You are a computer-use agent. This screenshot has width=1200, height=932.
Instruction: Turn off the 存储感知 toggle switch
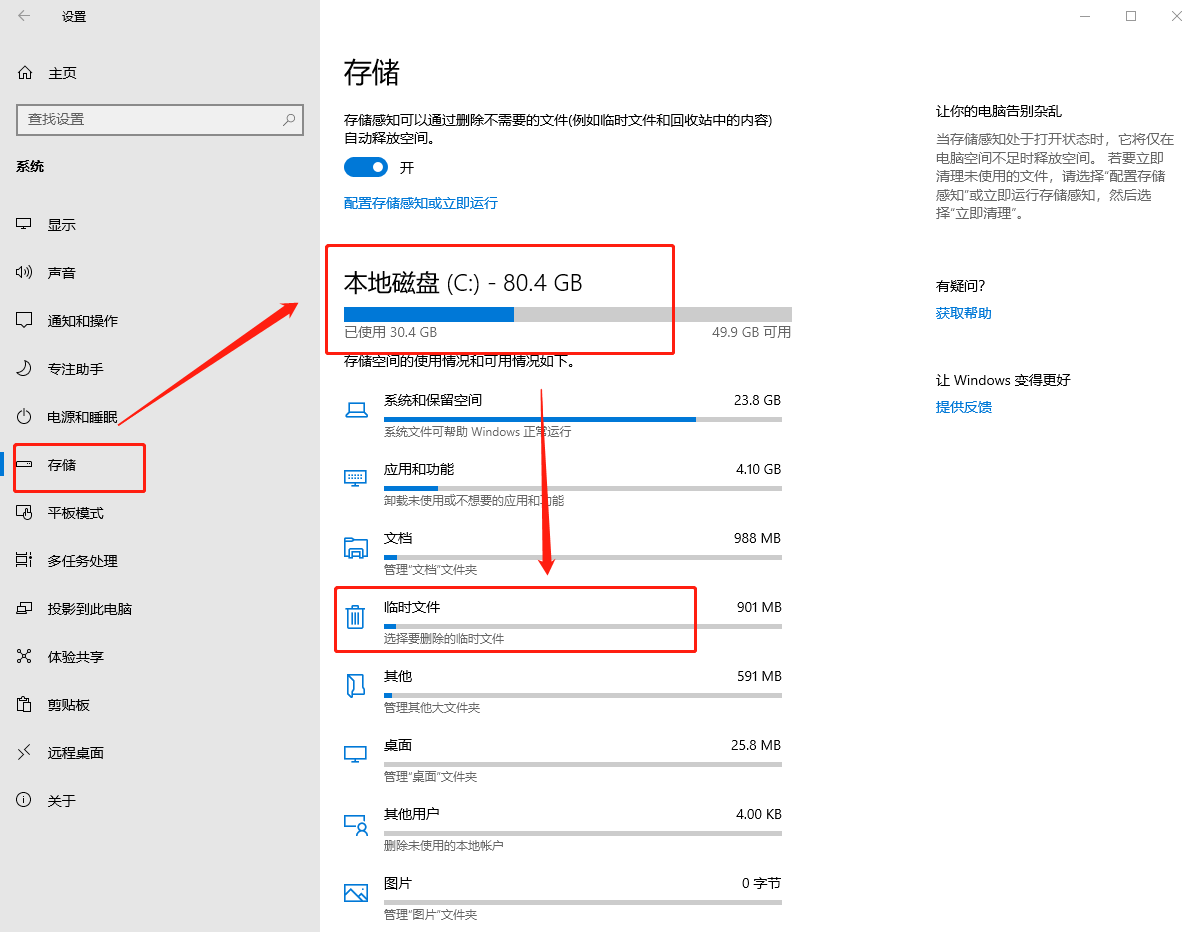365,167
